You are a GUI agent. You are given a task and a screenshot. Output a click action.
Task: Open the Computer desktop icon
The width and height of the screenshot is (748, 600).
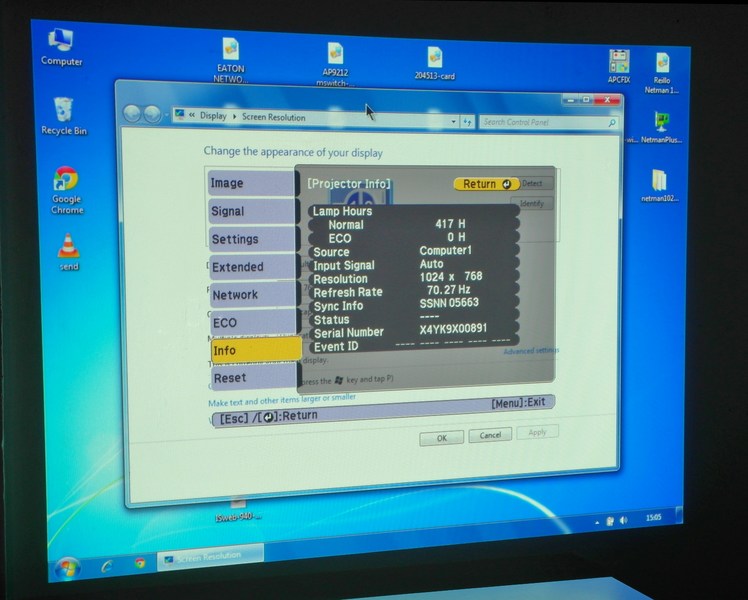61,46
